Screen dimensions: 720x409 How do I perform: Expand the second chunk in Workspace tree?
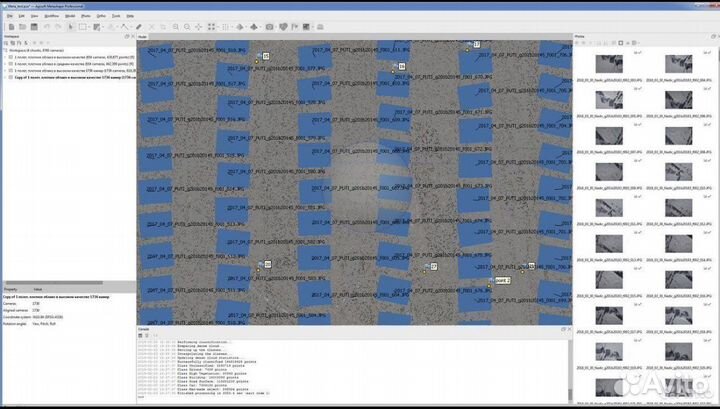click(6, 64)
